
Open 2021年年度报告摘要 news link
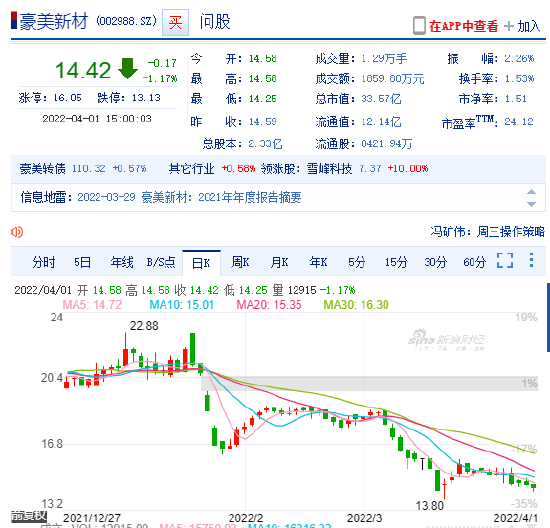click(x=249, y=198)
